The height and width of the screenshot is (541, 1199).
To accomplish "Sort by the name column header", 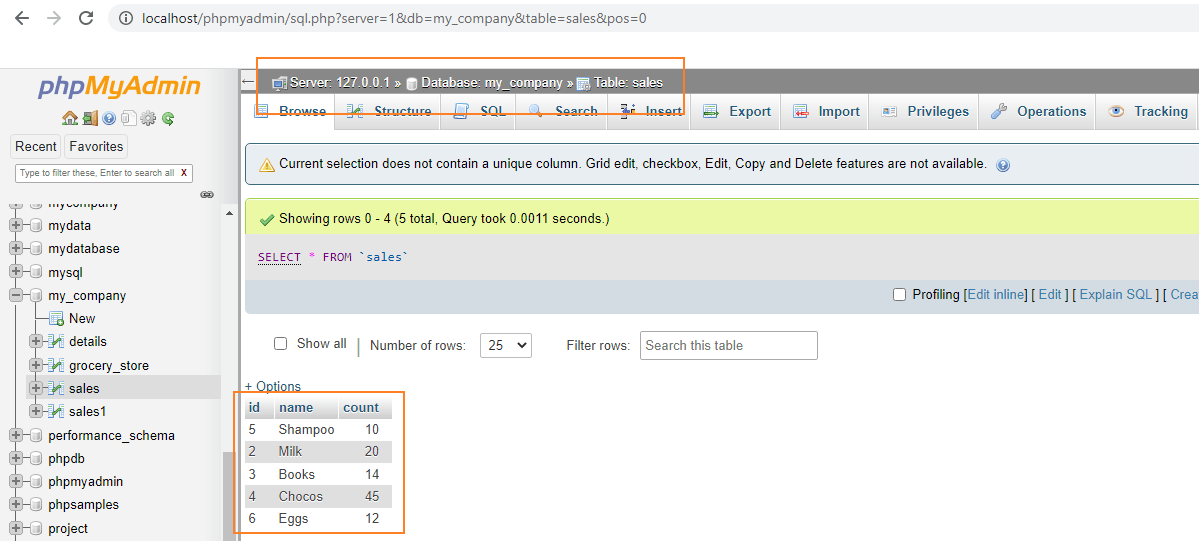I will click(296, 408).
